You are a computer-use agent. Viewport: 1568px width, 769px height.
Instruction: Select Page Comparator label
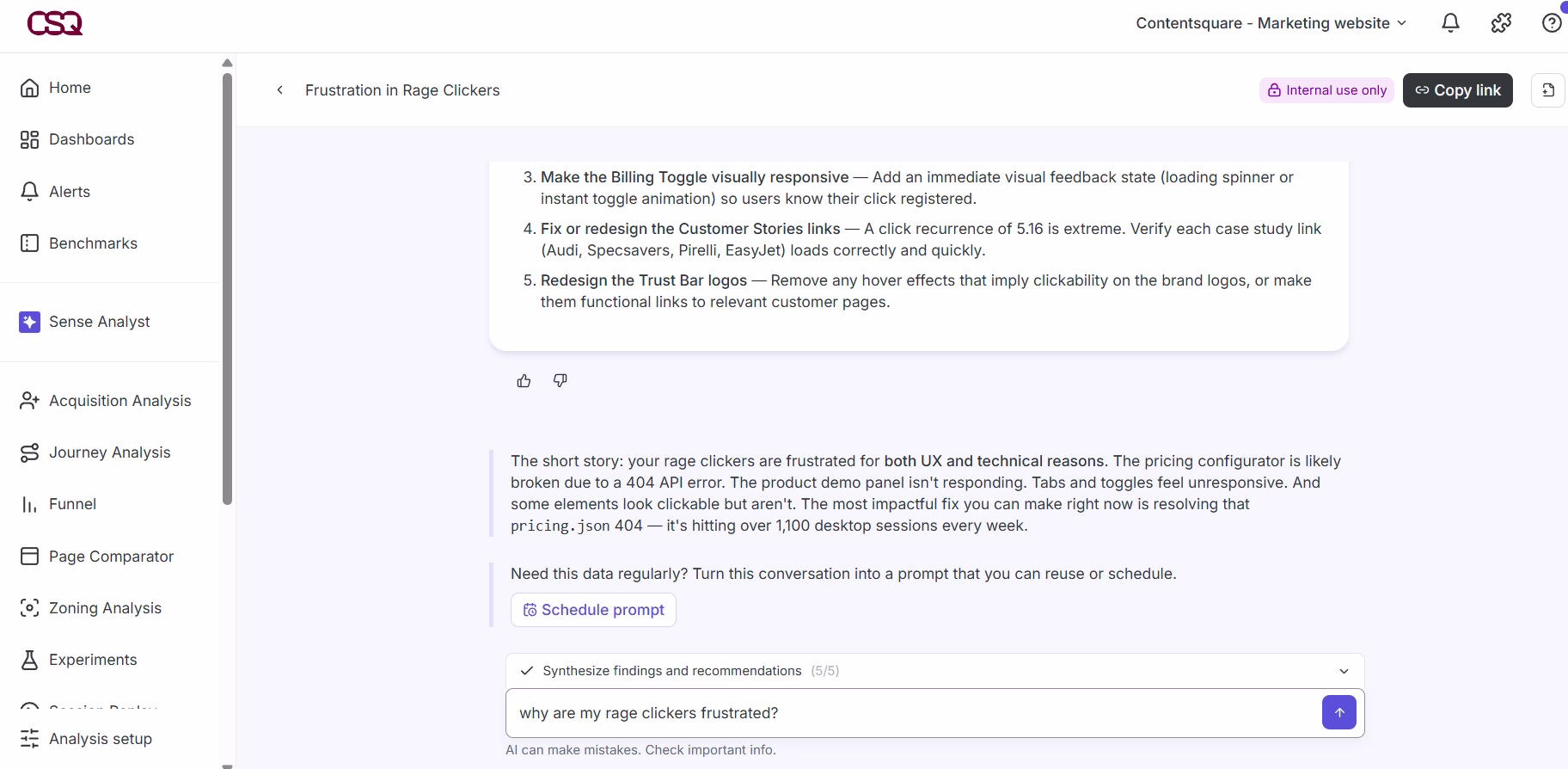pos(111,557)
